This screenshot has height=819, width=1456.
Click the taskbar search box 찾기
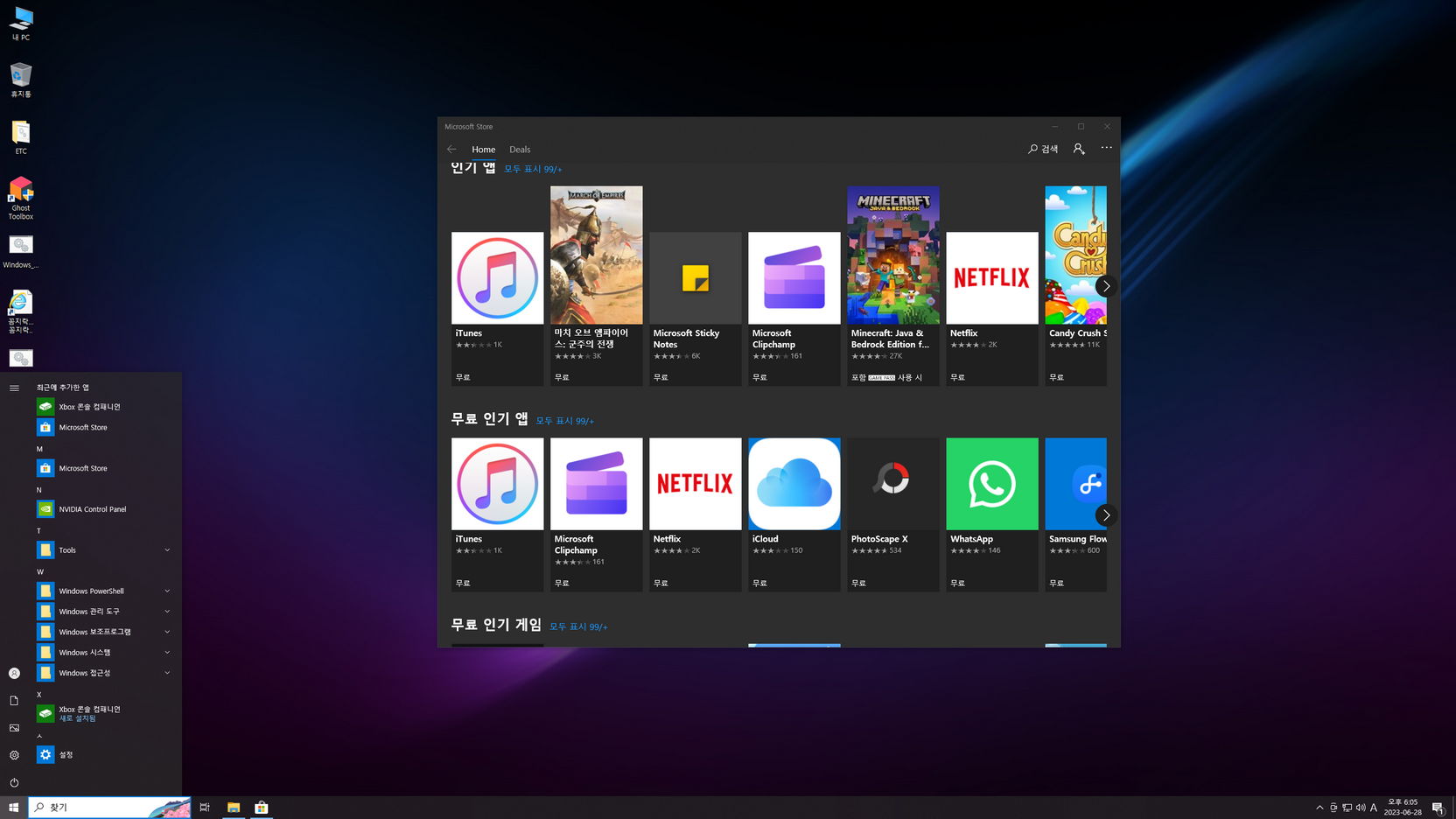(x=109, y=808)
